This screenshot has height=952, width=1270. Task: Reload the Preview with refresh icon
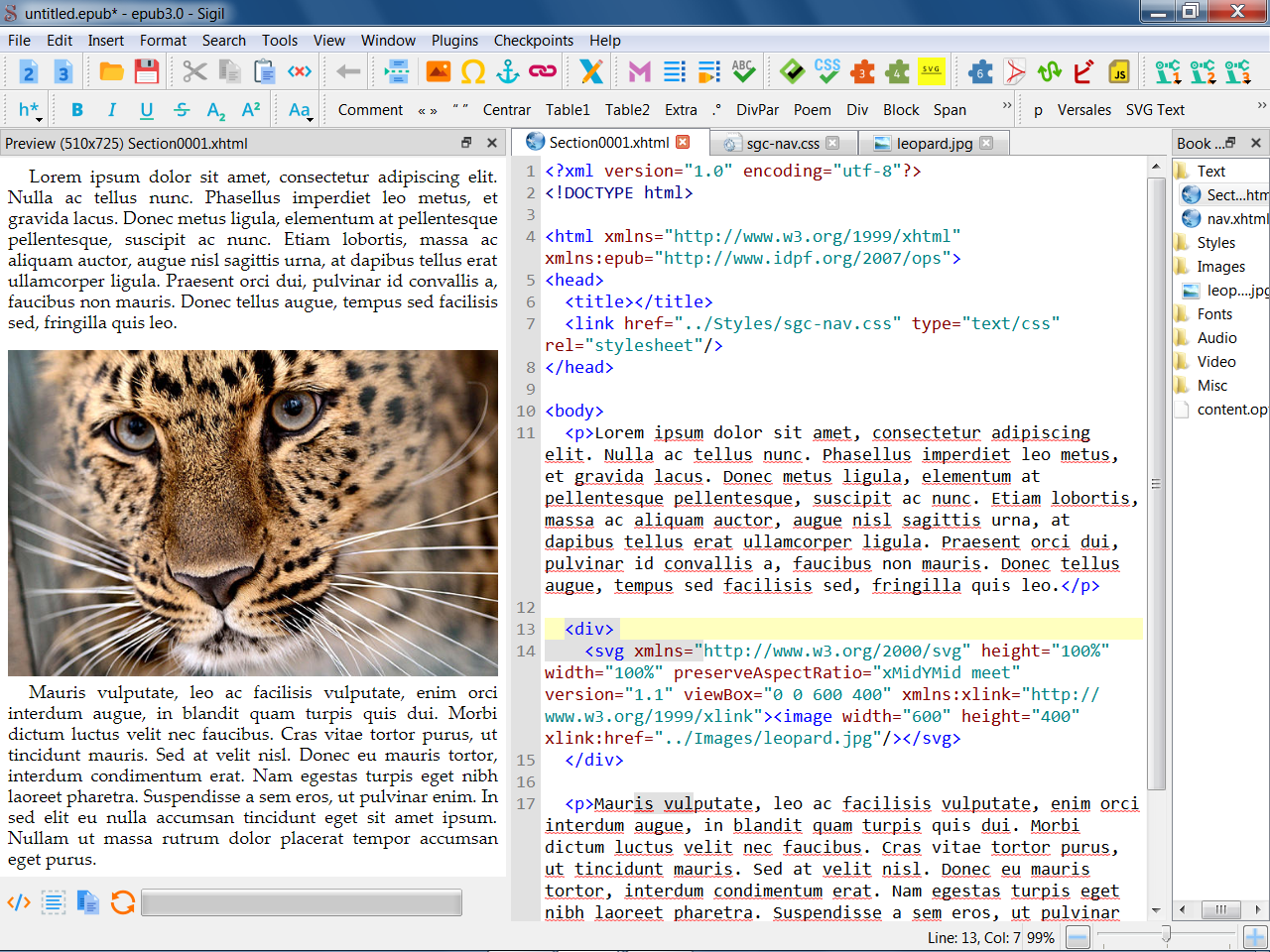coord(123,902)
